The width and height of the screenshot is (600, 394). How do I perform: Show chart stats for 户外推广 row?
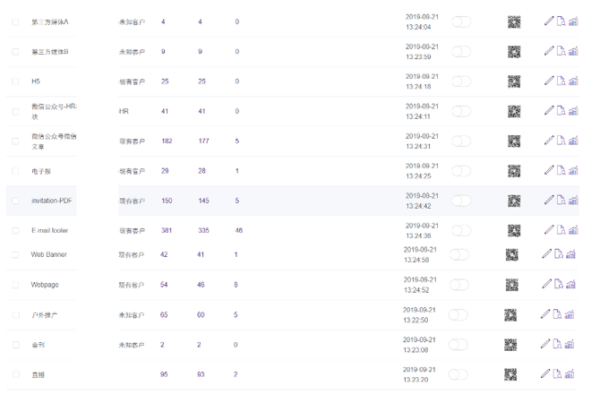pyautogui.click(x=569, y=314)
